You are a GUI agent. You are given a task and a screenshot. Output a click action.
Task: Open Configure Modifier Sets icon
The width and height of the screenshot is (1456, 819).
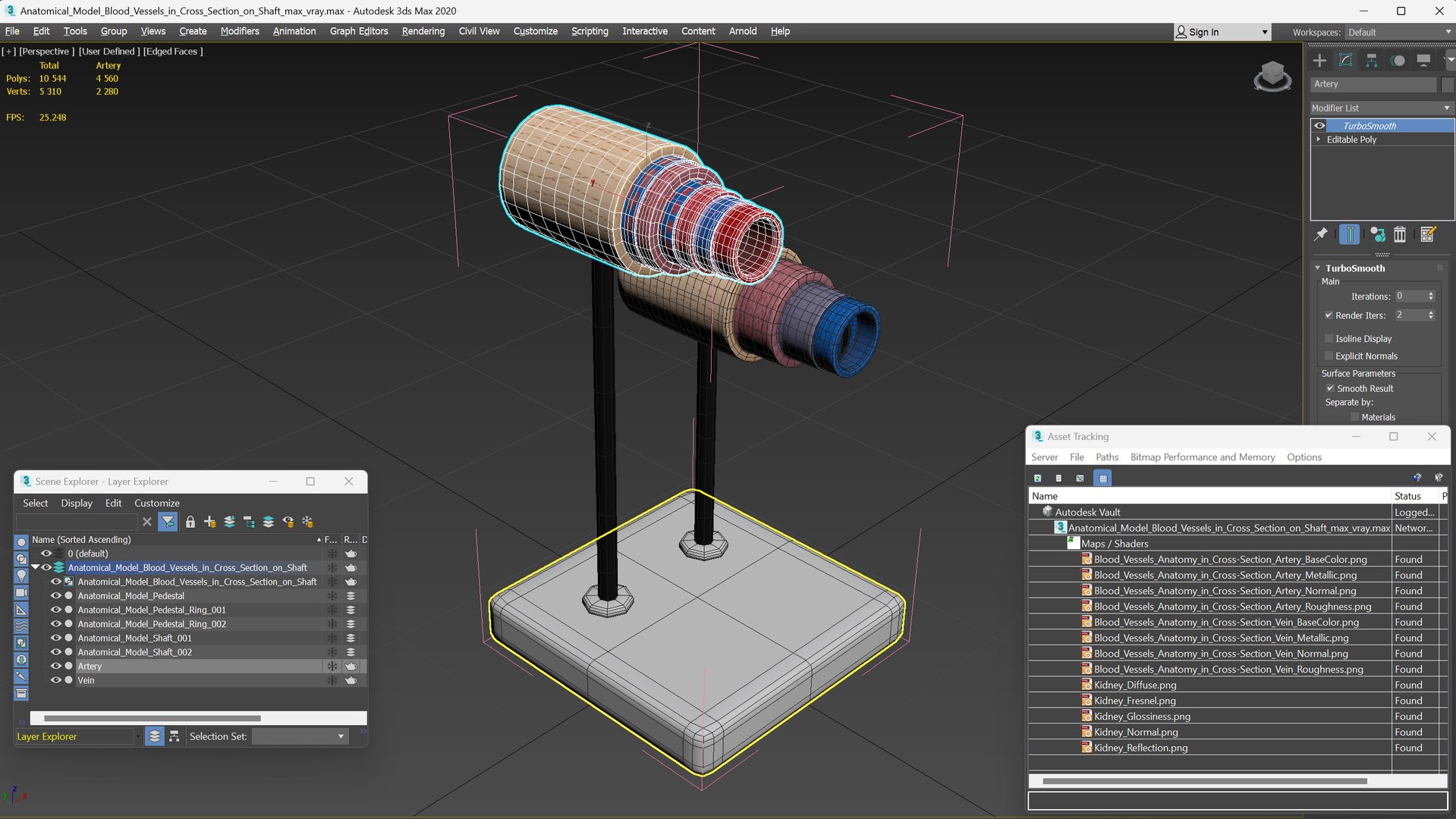(x=1427, y=234)
